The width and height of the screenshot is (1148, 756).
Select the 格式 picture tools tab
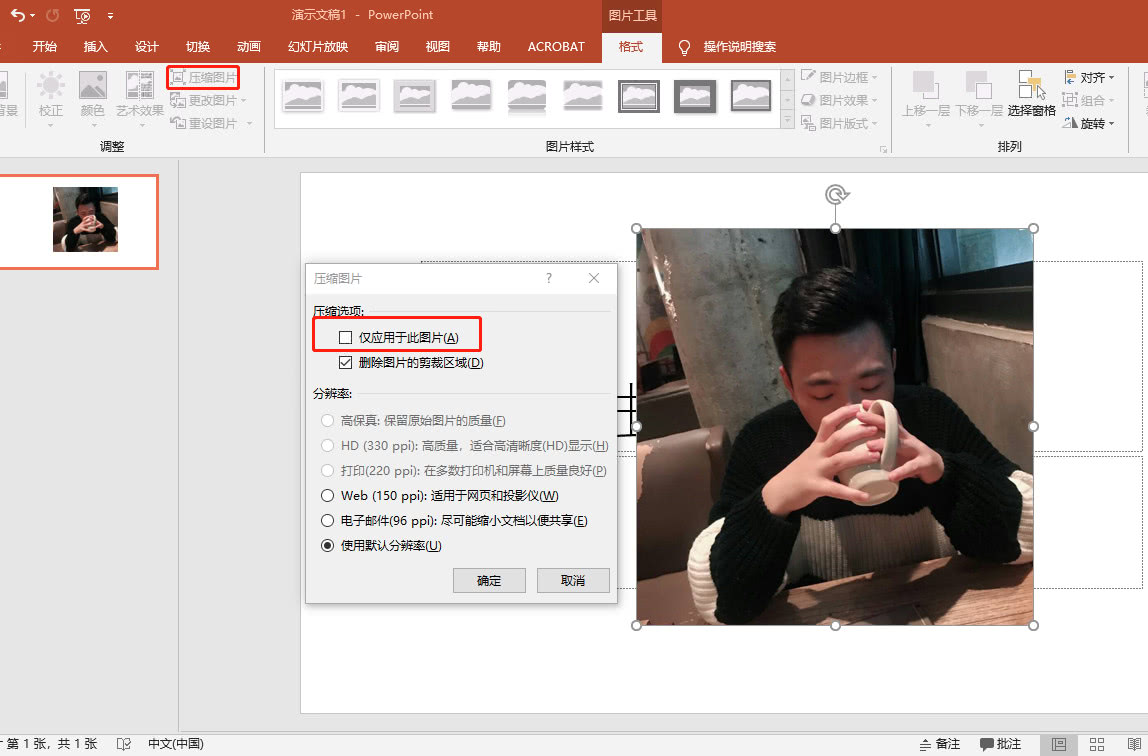click(x=631, y=47)
